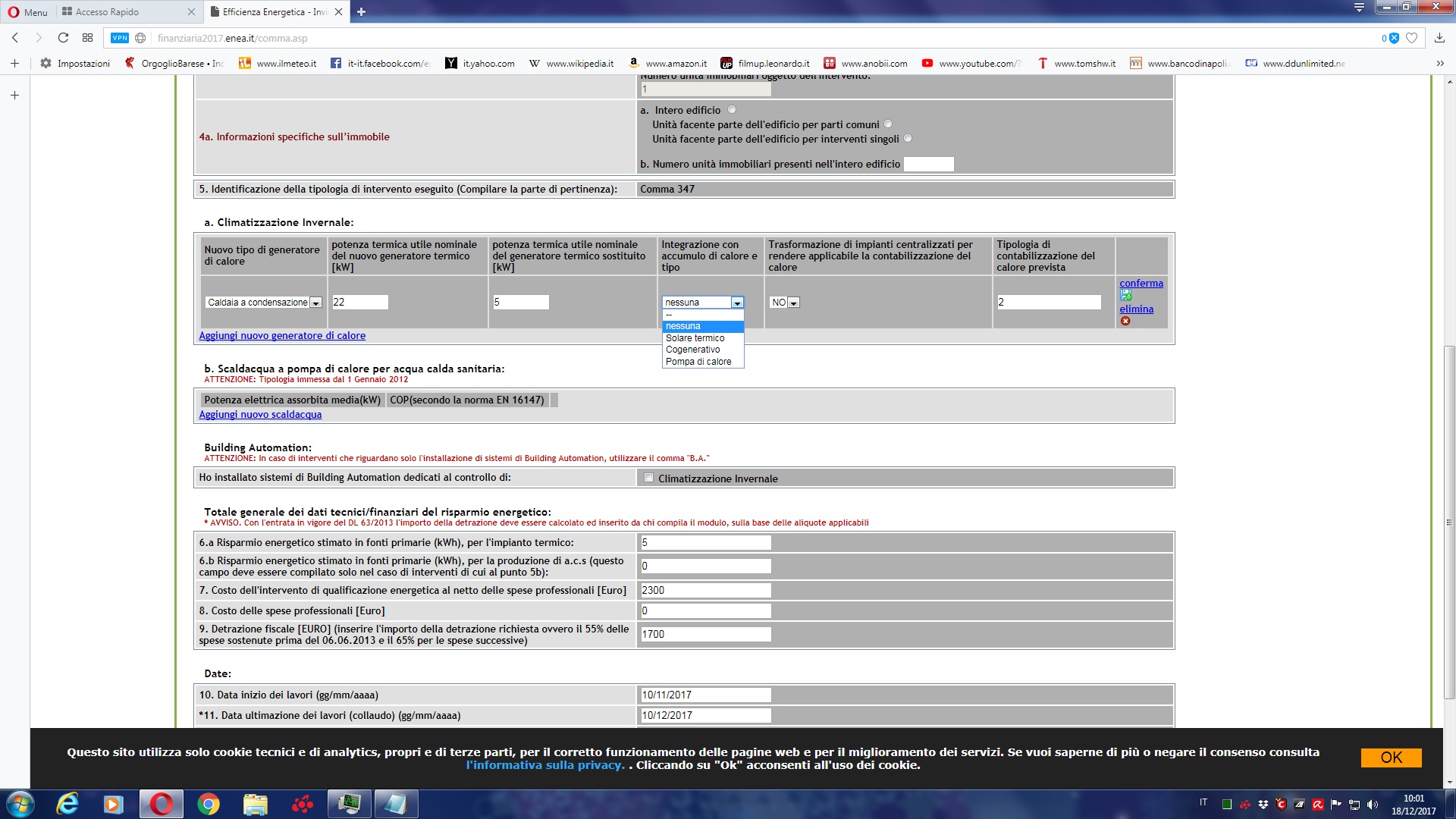
Task: Open Internet Explorer from taskbar
Action: [x=68, y=804]
